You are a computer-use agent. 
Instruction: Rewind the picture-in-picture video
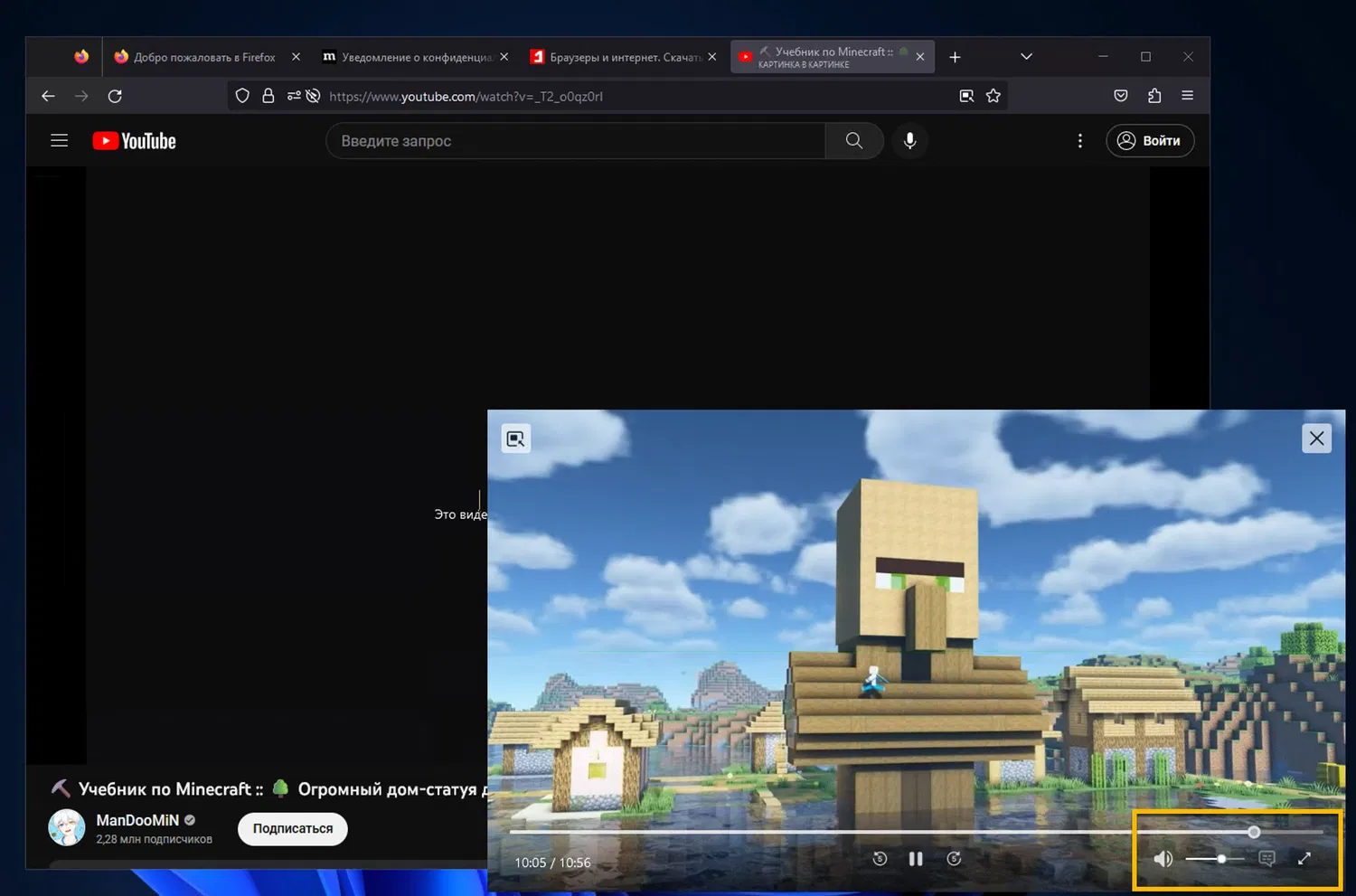tap(880, 859)
